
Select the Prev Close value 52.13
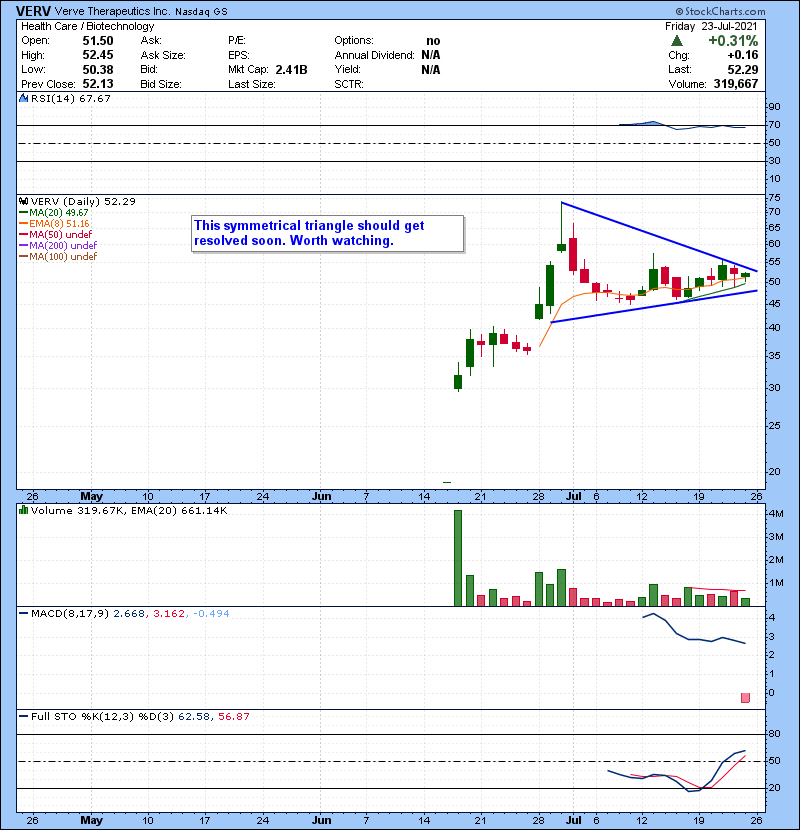pos(98,84)
